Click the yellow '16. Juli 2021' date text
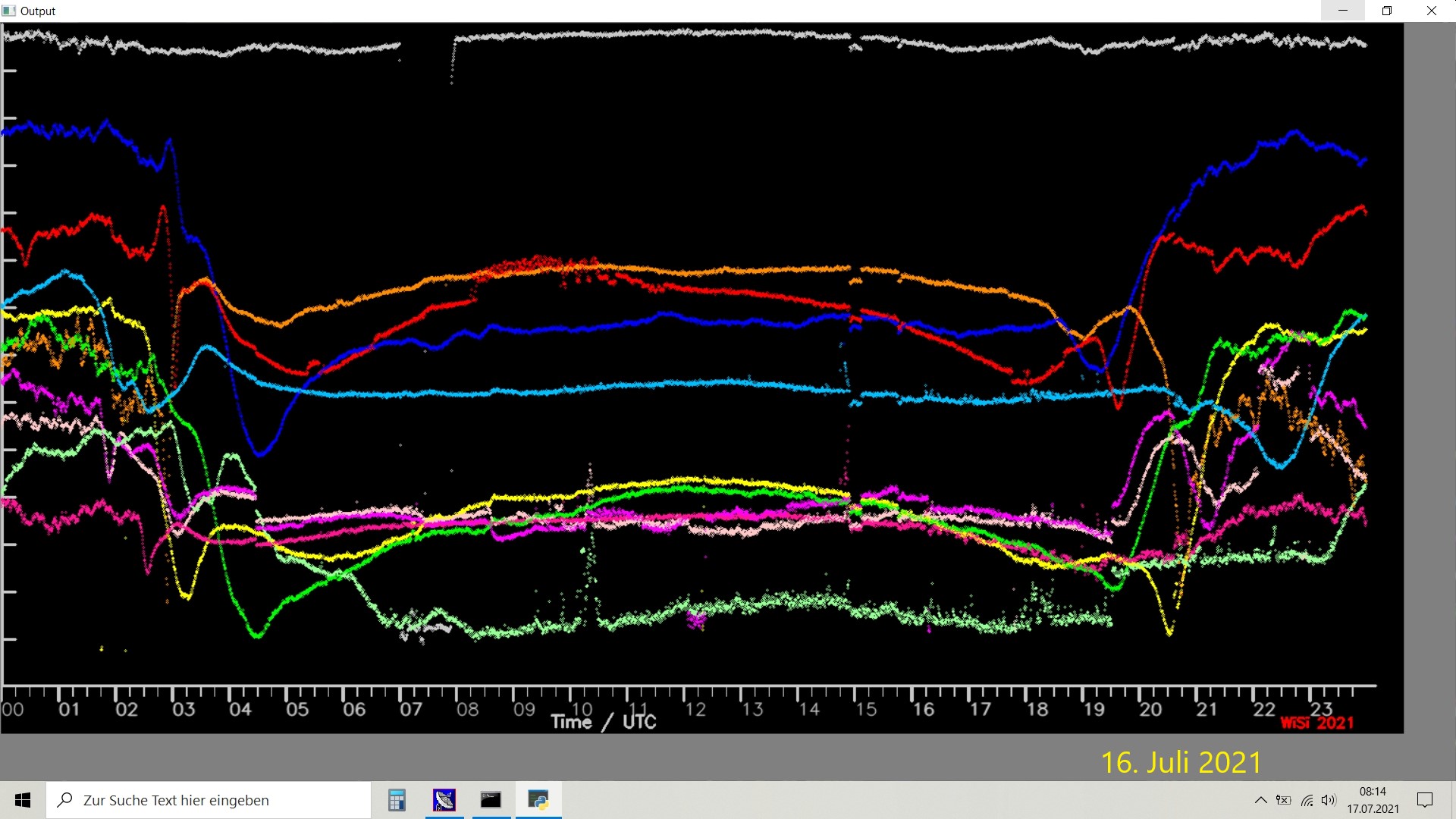The width and height of the screenshot is (1456, 819). coord(1181,762)
